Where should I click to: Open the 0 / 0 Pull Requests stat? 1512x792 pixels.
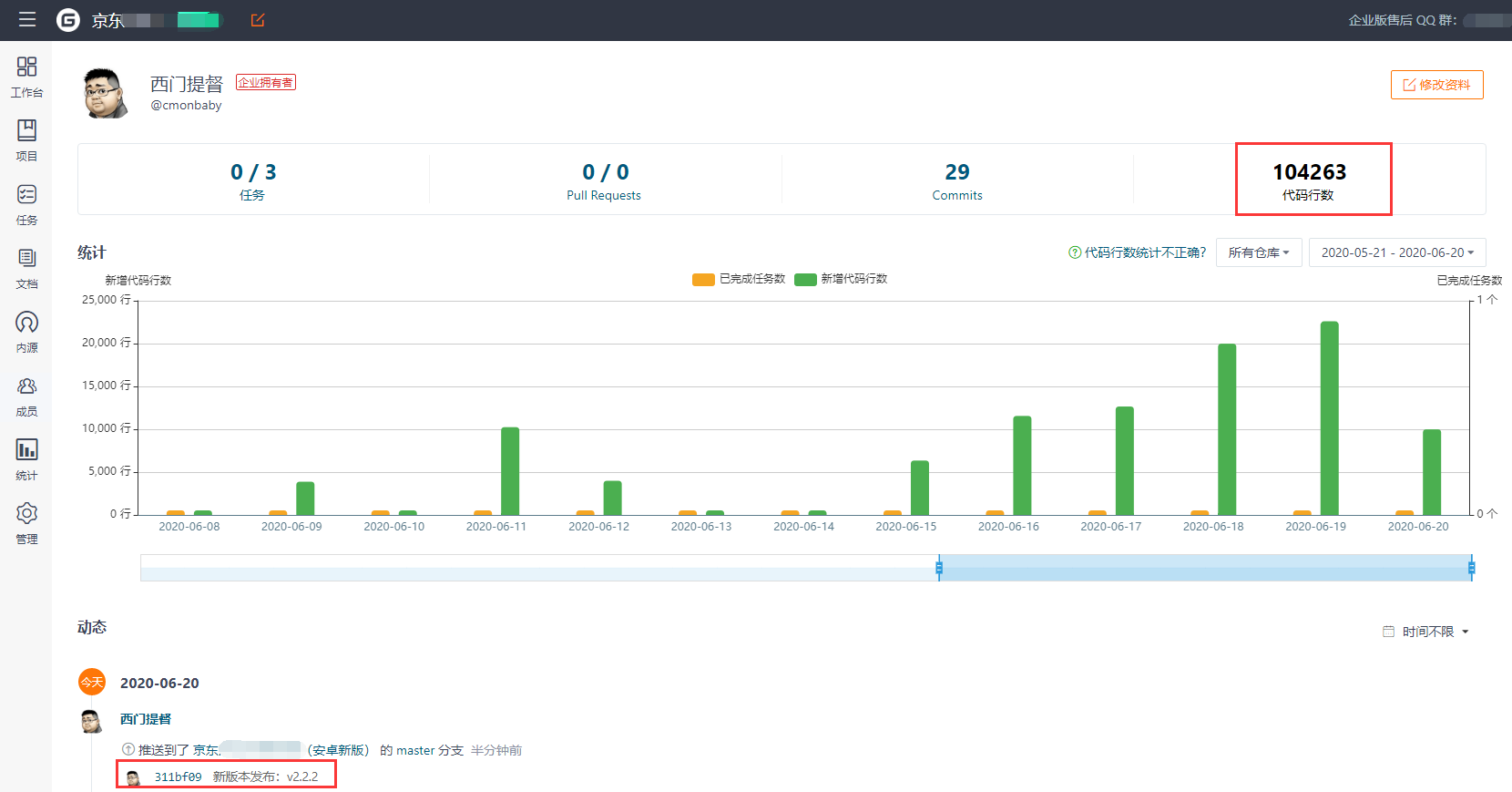pyautogui.click(x=605, y=180)
